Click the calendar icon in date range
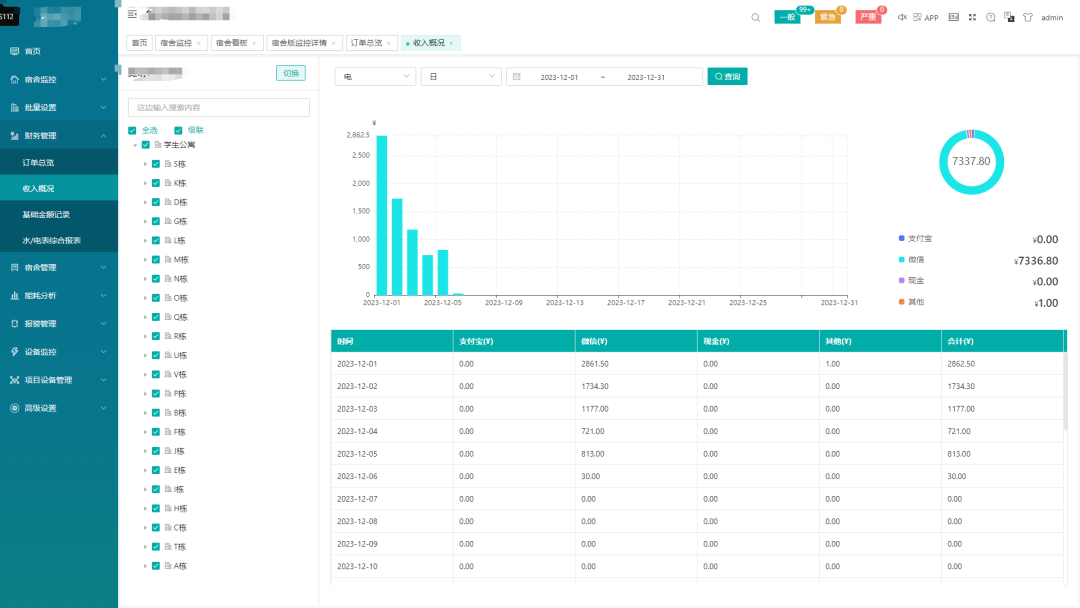 pyautogui.click(x=517, y=76)
